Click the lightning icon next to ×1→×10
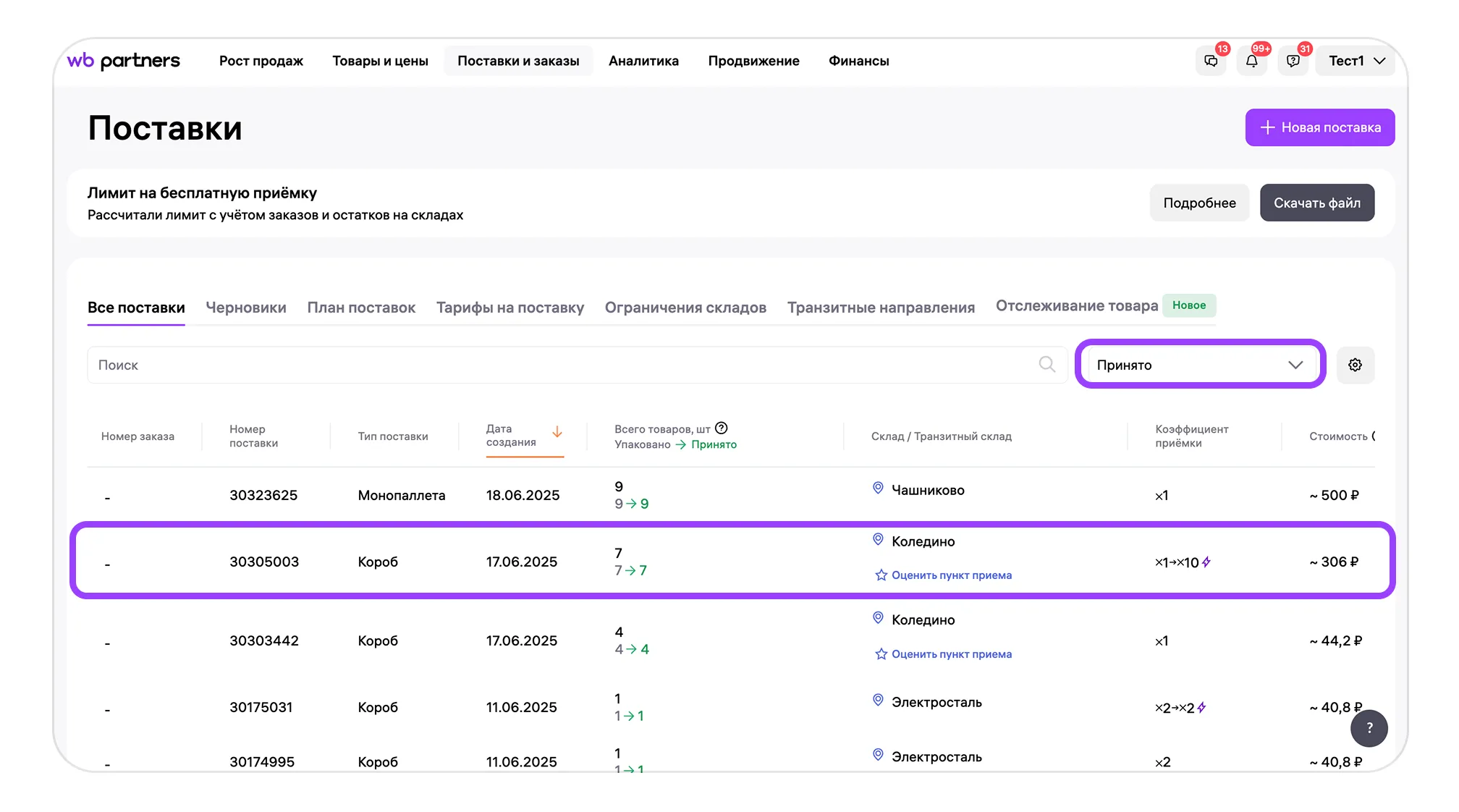Viewport: 1459px width, 812px height. 1206,562
